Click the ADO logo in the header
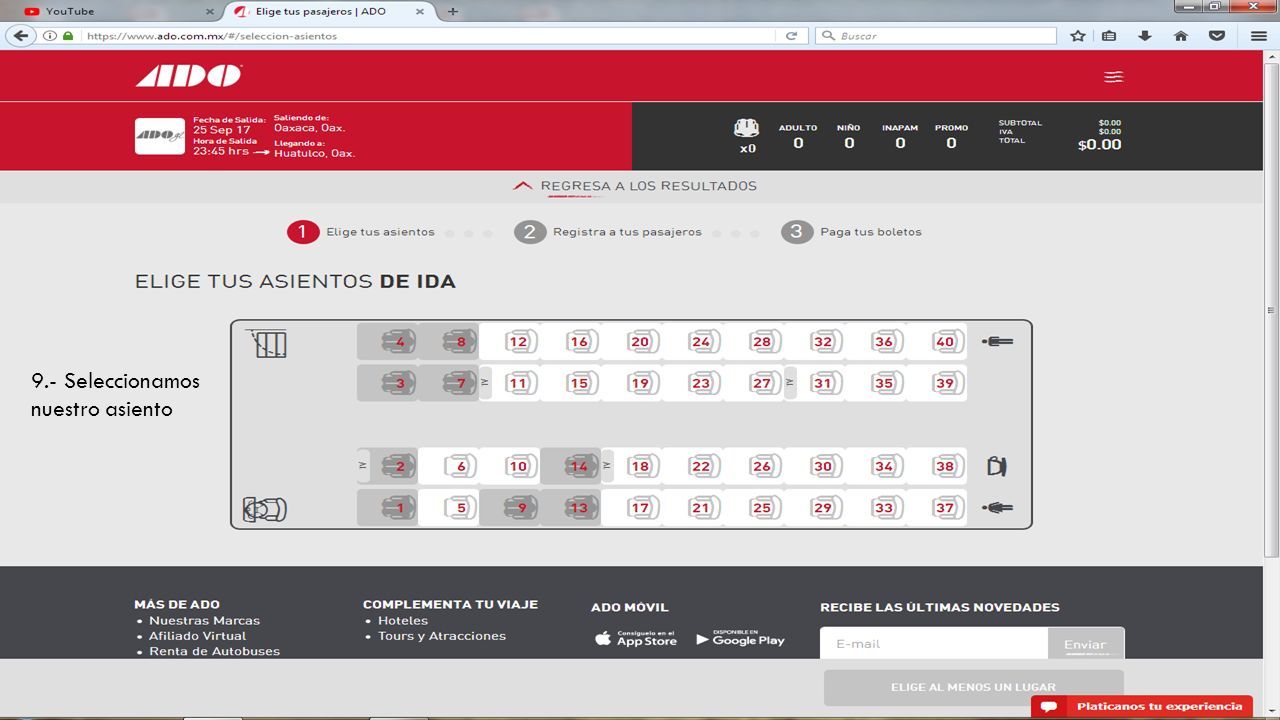Image resolution: width=1280 pixels, height=720 pixels. click(x=189, y=76)
